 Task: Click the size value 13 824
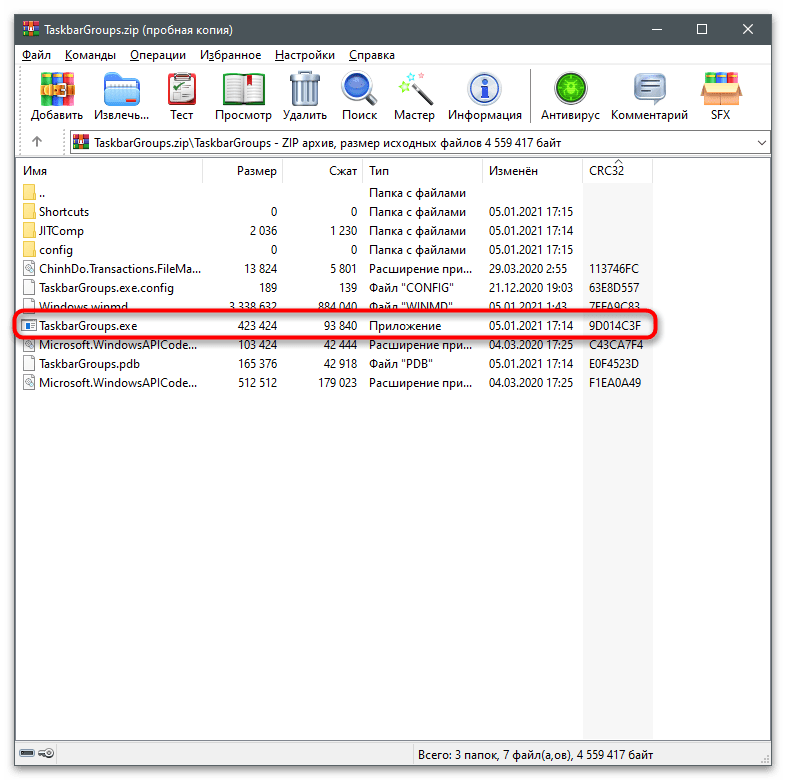260,269
